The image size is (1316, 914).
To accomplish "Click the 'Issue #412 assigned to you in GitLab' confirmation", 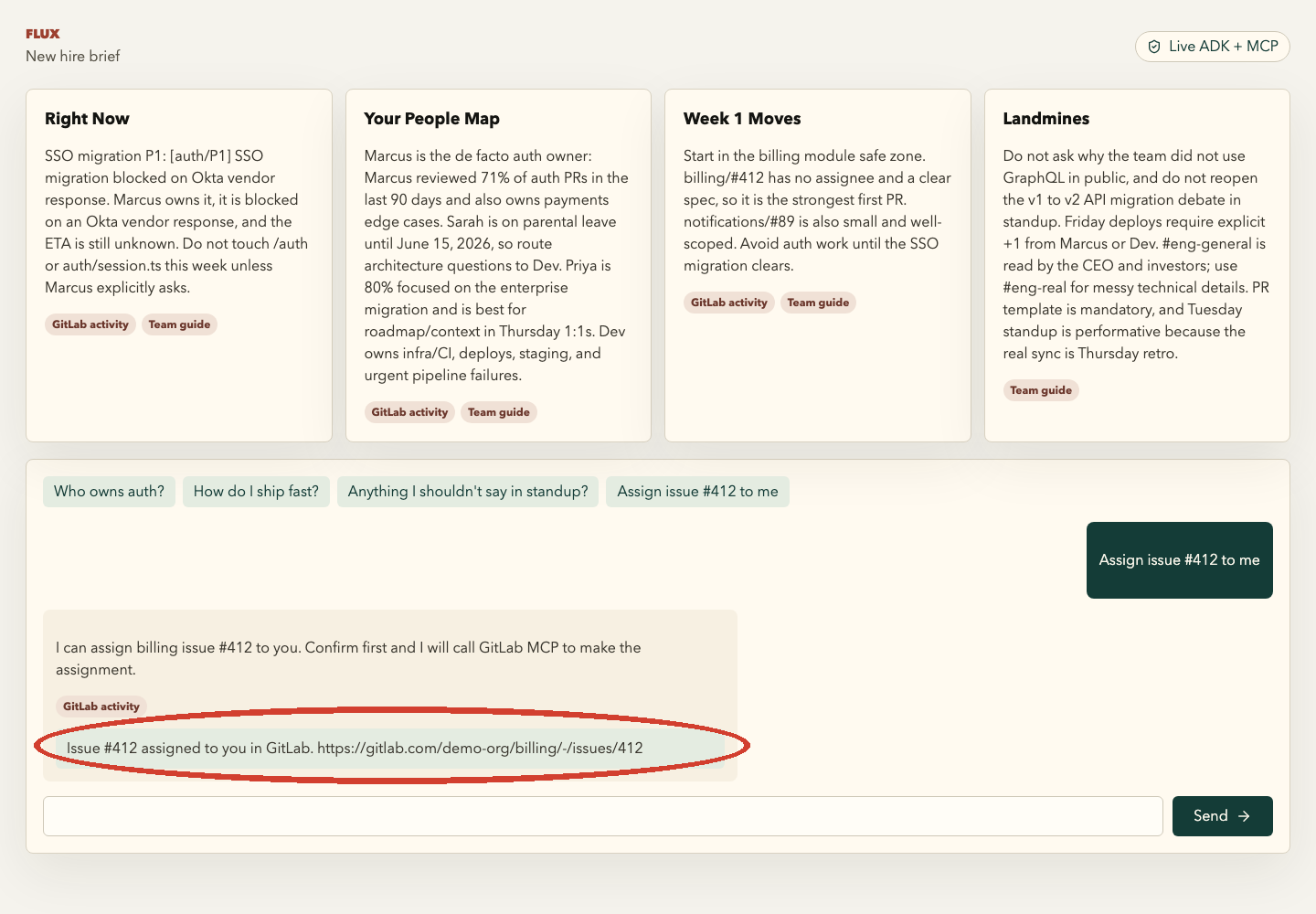I will (x=390, y=748).
